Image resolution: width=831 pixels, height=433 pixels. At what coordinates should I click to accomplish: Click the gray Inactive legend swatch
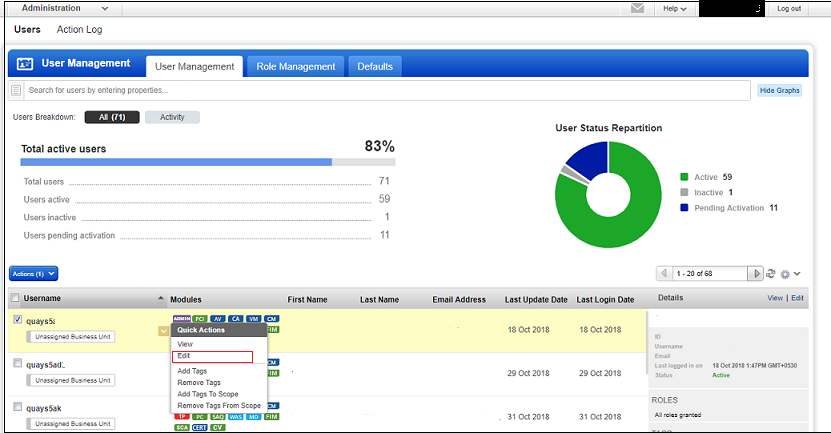tap(684, 192)
